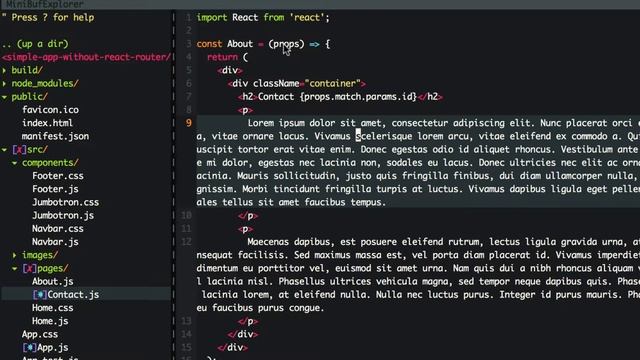
Task: Open Home.js file
Action: 50,321
